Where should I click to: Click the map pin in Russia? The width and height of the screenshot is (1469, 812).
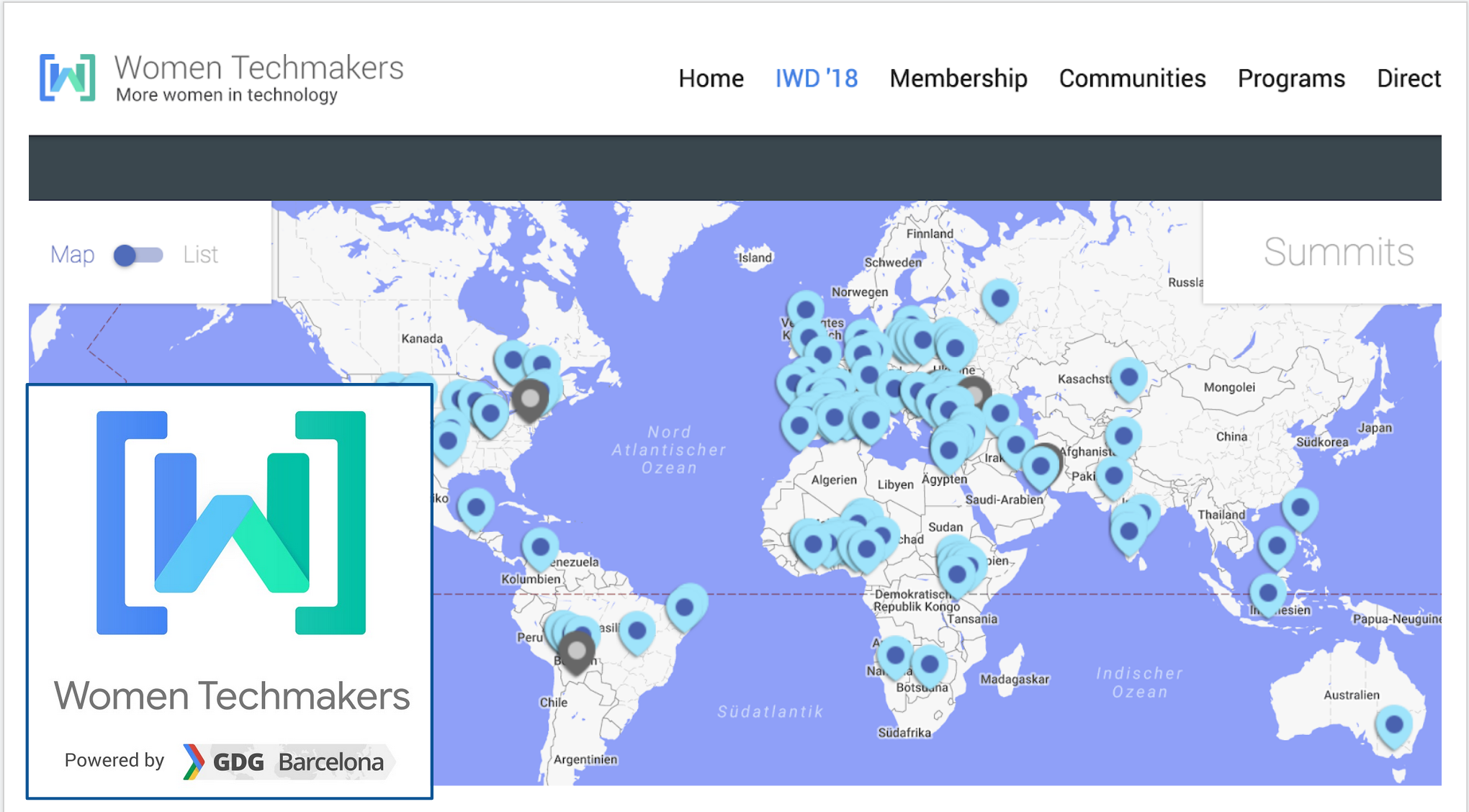pos(999,298)
